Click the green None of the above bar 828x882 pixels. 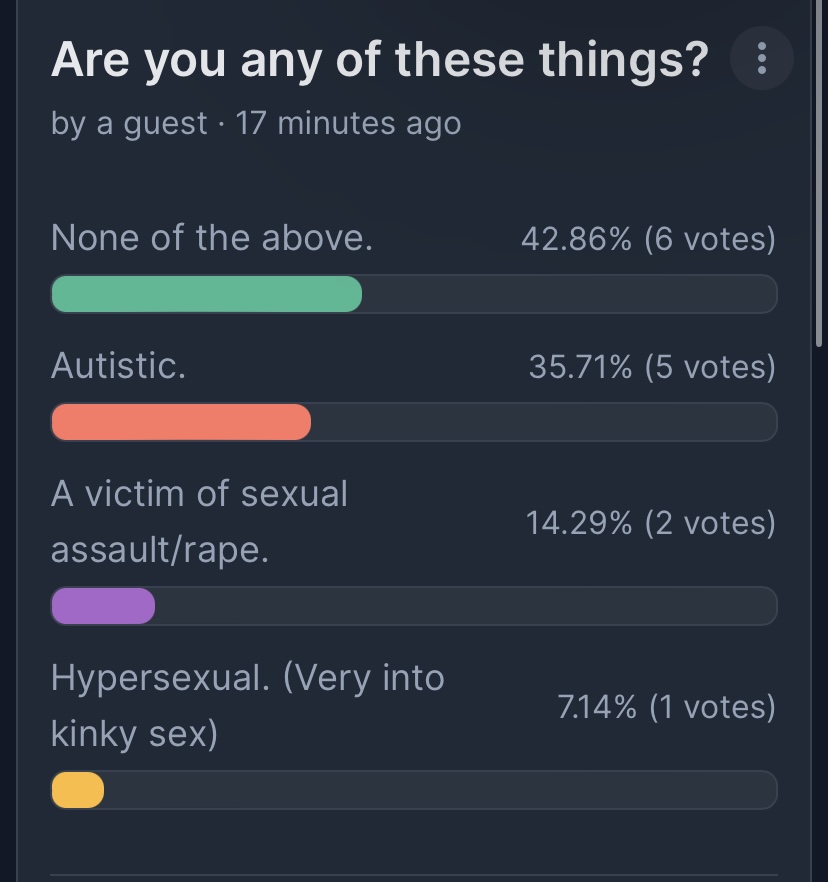pyautogui.click(x=206, y=294)
